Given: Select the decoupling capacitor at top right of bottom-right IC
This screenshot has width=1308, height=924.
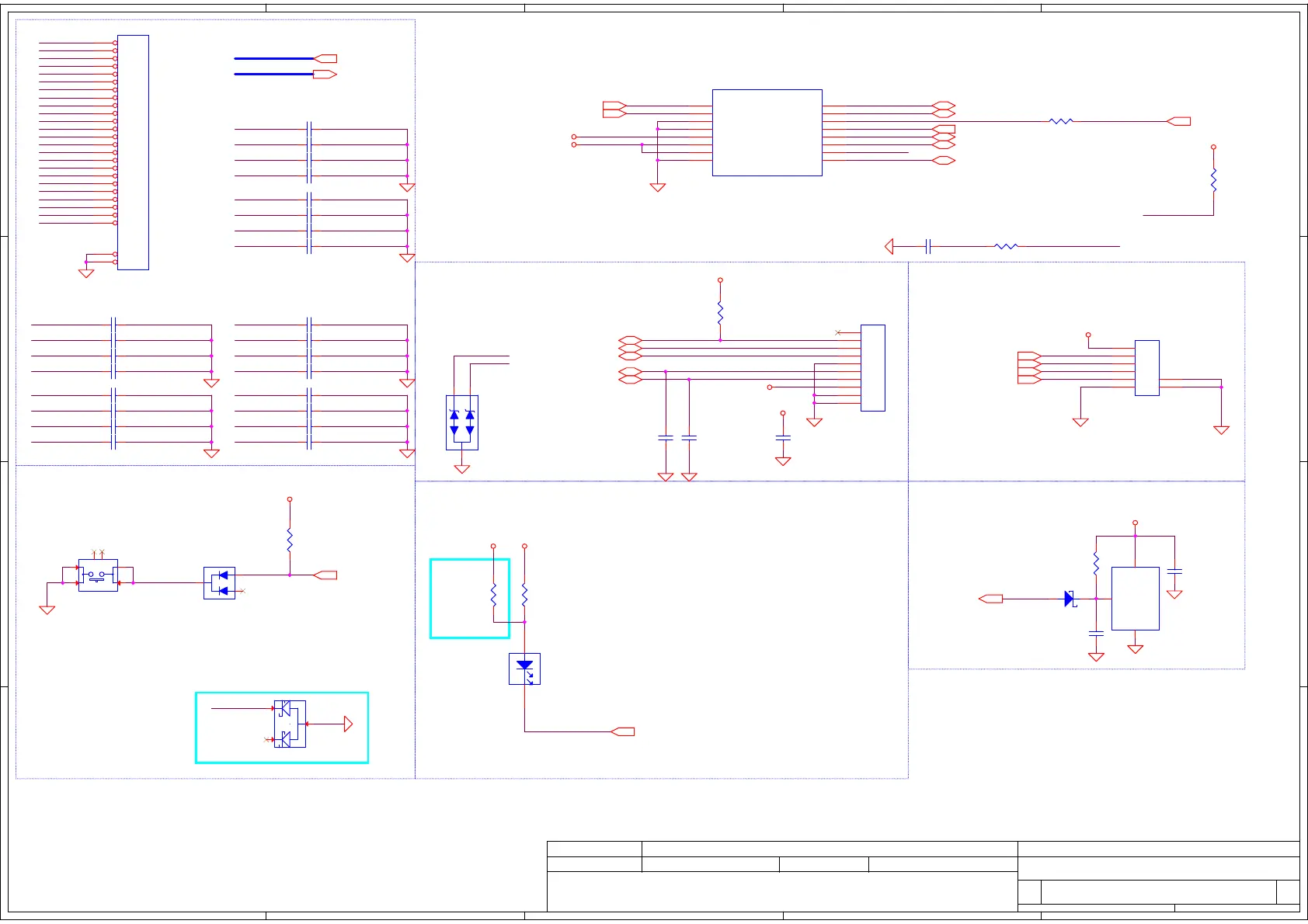Looking at the screenshot, I should (1174, 571).
